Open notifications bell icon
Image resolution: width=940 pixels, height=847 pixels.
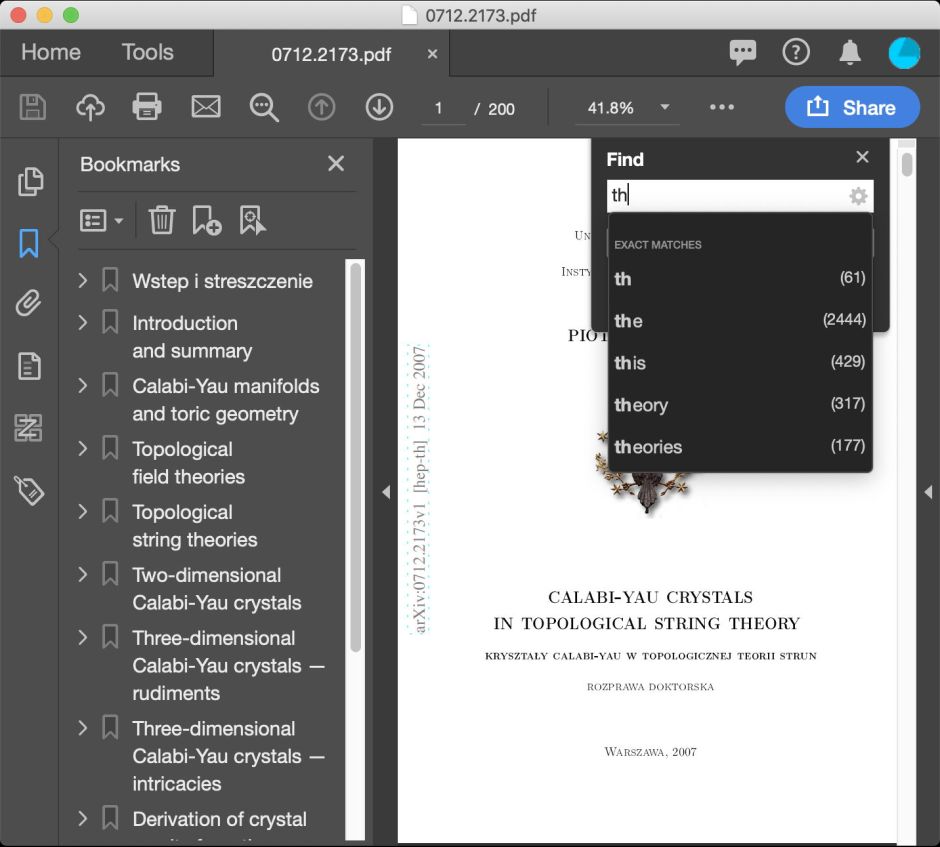(849, 52)
